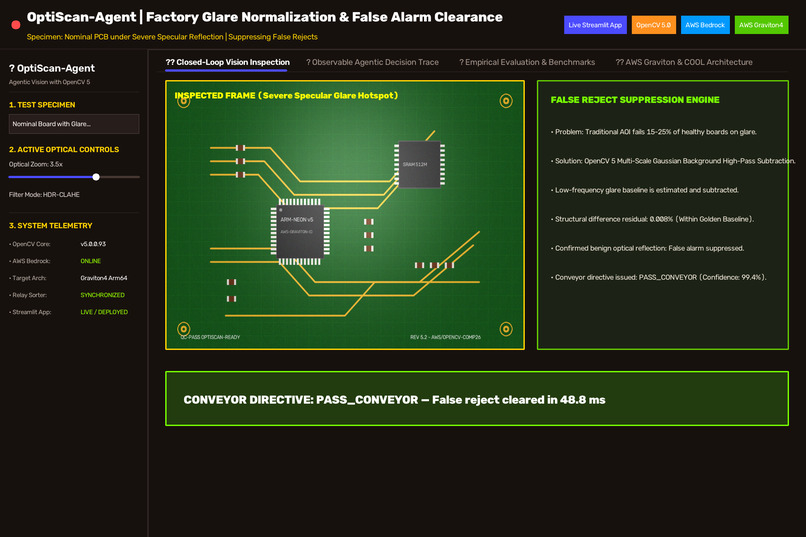
Task: Click the 'Conveyor directive issued' confidence line
Action: pos(658,277)
